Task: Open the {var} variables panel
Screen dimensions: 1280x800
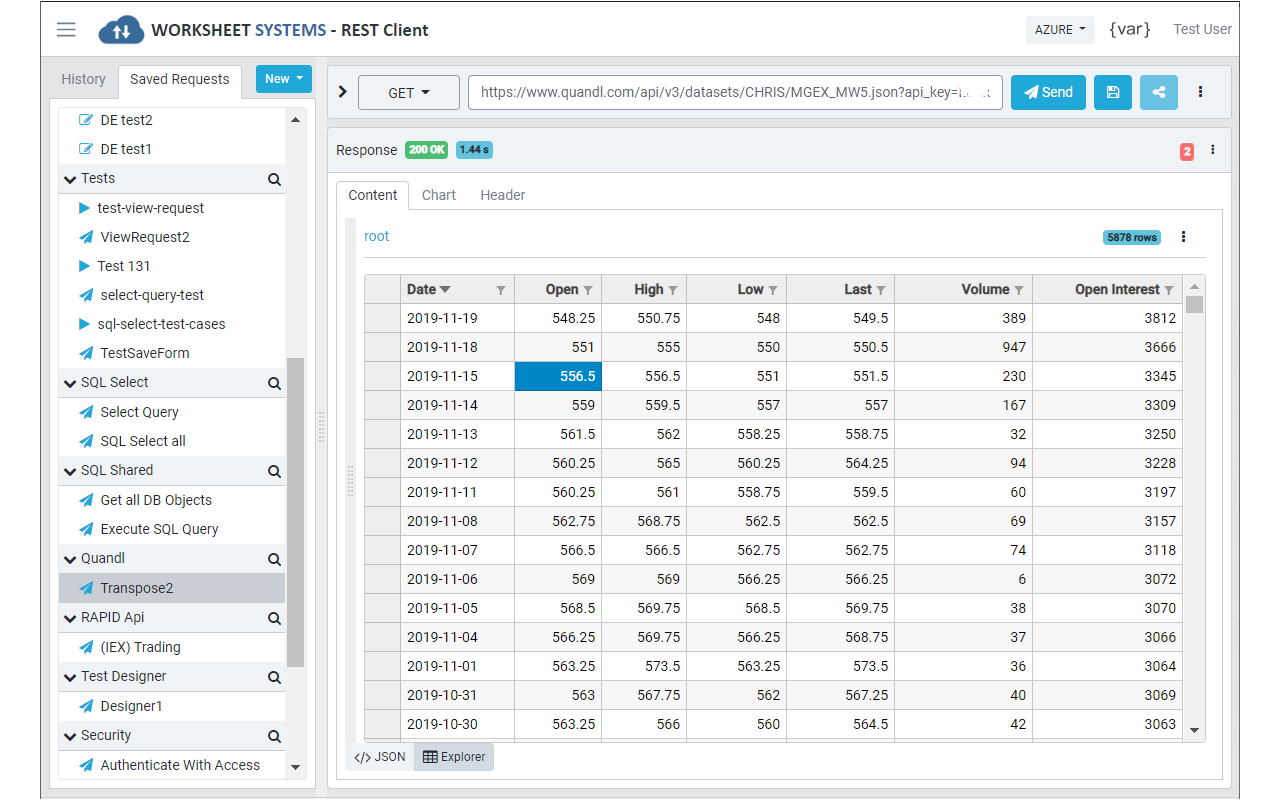Action: (x=1130, y=29)
